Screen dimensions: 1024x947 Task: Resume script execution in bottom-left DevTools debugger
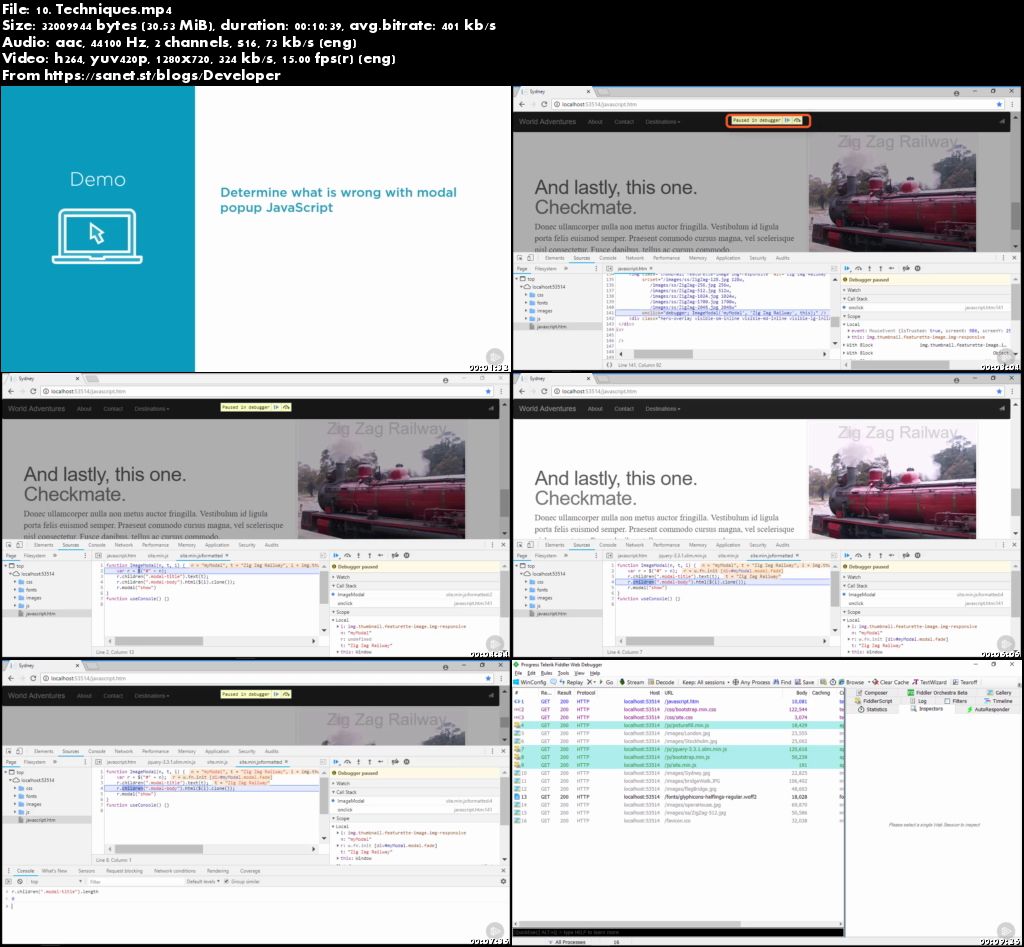click(x=336, y=762)
